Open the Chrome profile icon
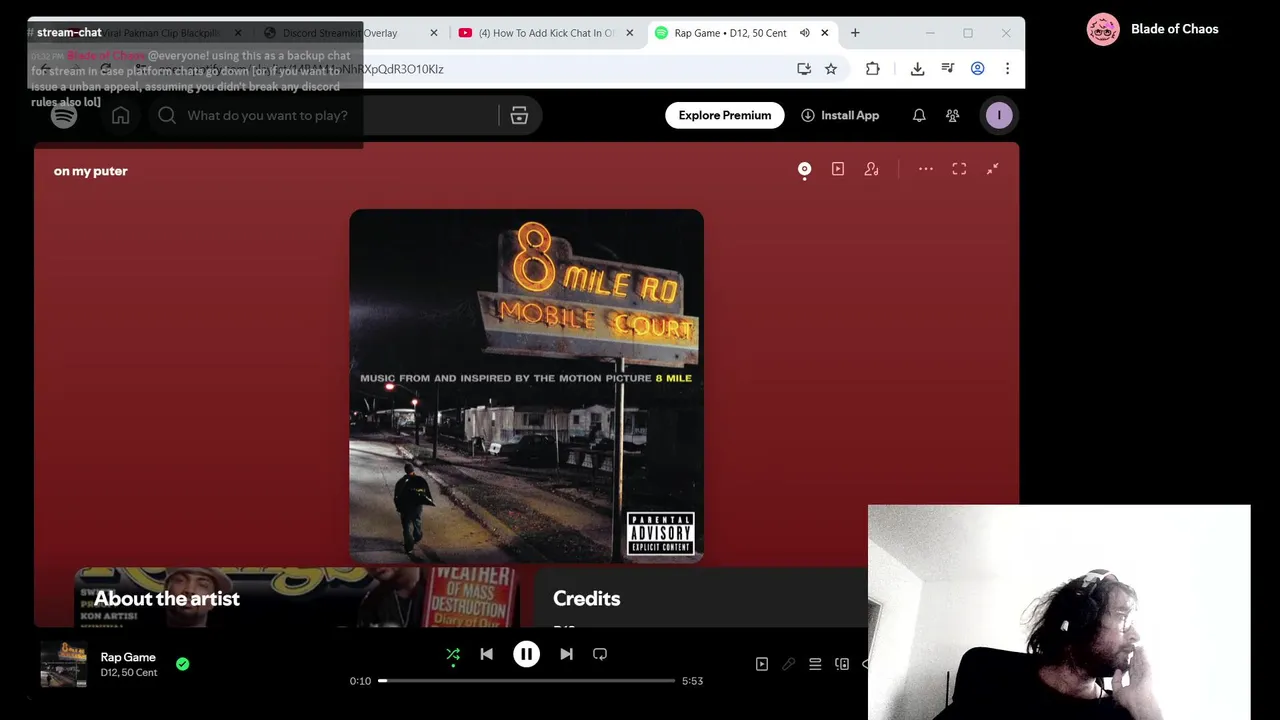1280x720 pixels. click(977, 69)
